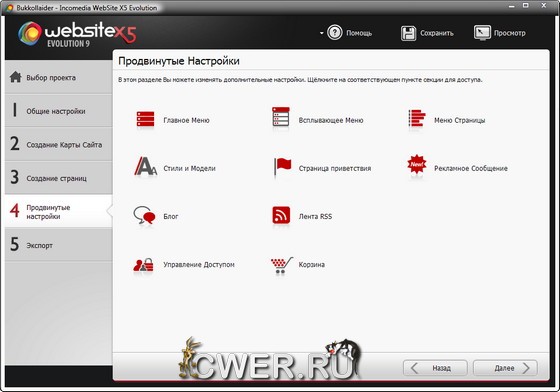This screenshot has width=560, height=392.
Task: Close the WebSite X5 window
Action: (x=544, y=5)
